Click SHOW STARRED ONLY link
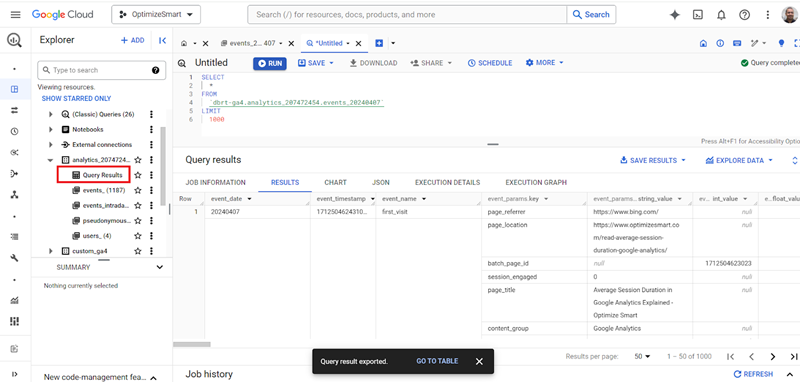This screenshot has height=382, width=800. tap(76, 98)
